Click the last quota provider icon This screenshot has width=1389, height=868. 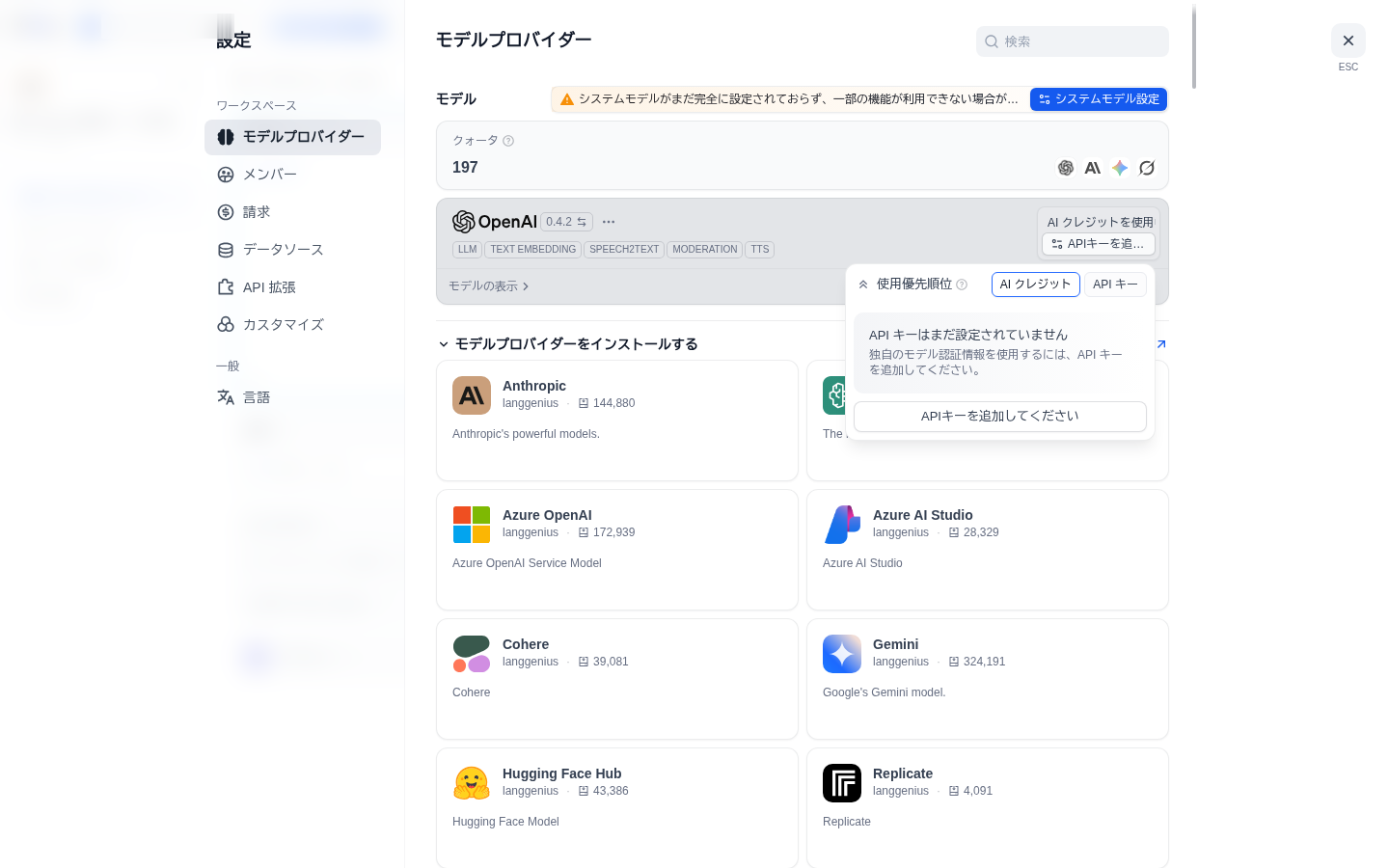(1147, 168)
